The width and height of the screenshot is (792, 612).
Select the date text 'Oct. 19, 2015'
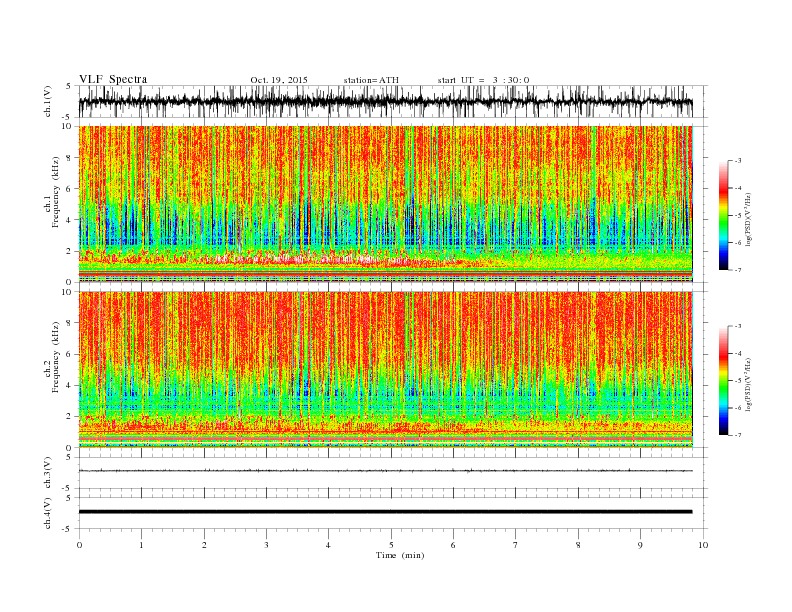(279, 80)
